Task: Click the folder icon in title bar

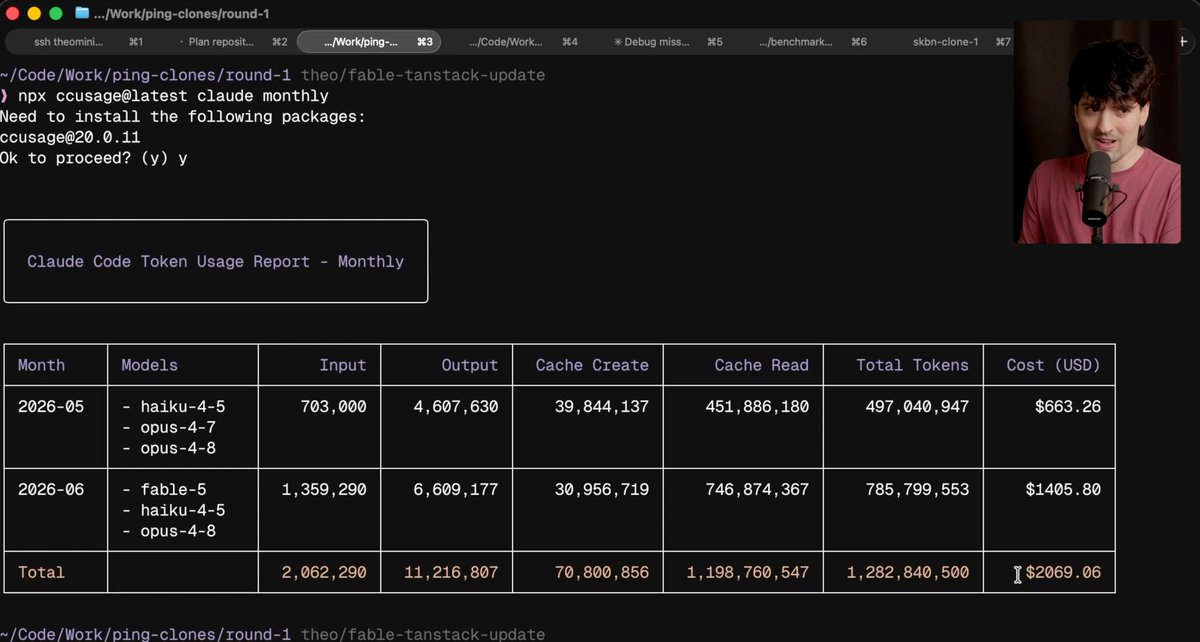Action: (x=82, y=14)
